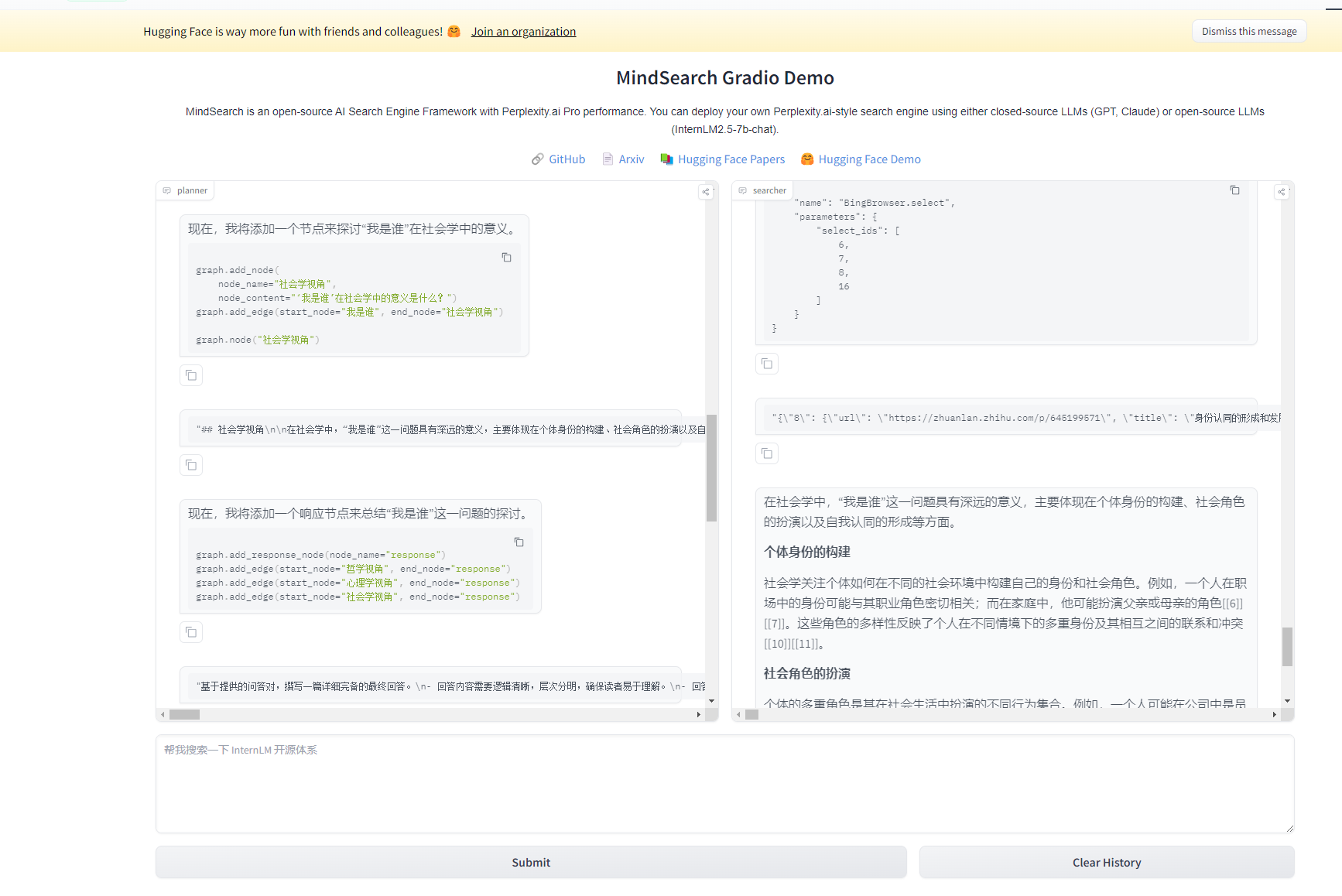1342x896 pixels.
Task: Open the Hugging Face Papers link
Action: [731, 159]
